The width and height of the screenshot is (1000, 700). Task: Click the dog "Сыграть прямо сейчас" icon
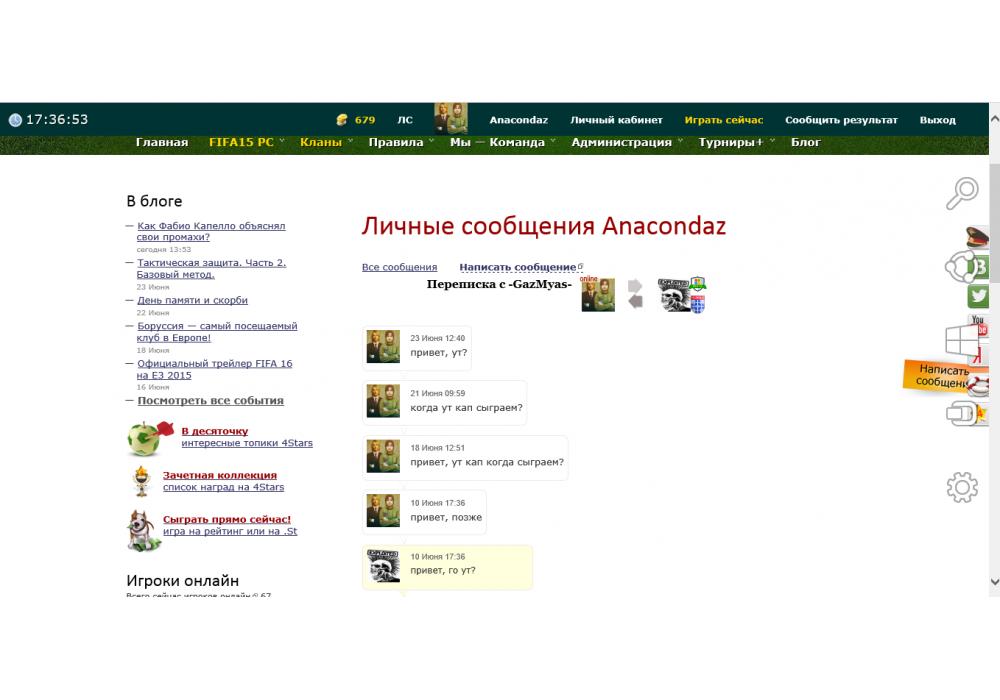point(143,530)
